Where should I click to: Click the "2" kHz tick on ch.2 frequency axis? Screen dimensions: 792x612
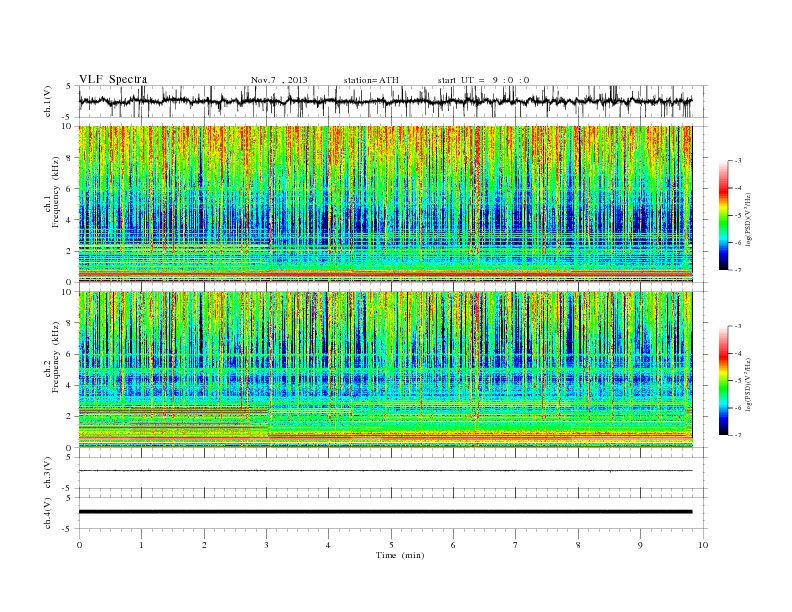click(x=70, y=417)
